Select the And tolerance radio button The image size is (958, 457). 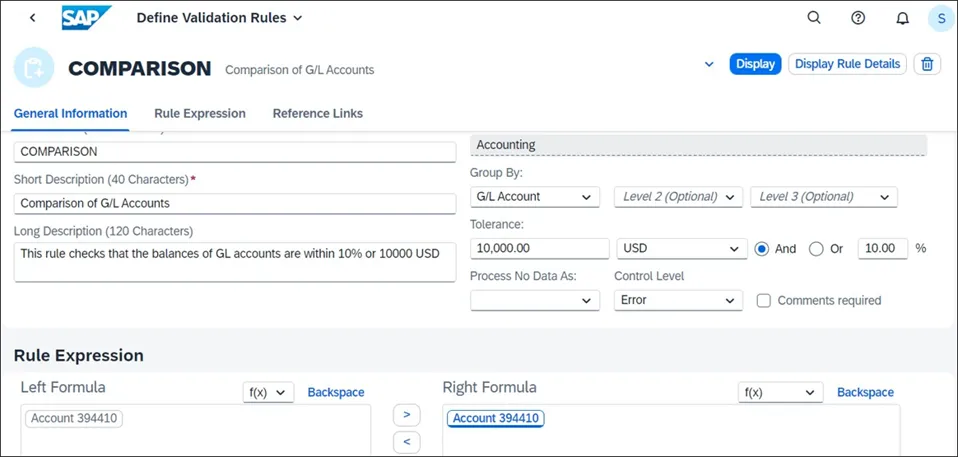pyautogui.click(x=762, y=249)
